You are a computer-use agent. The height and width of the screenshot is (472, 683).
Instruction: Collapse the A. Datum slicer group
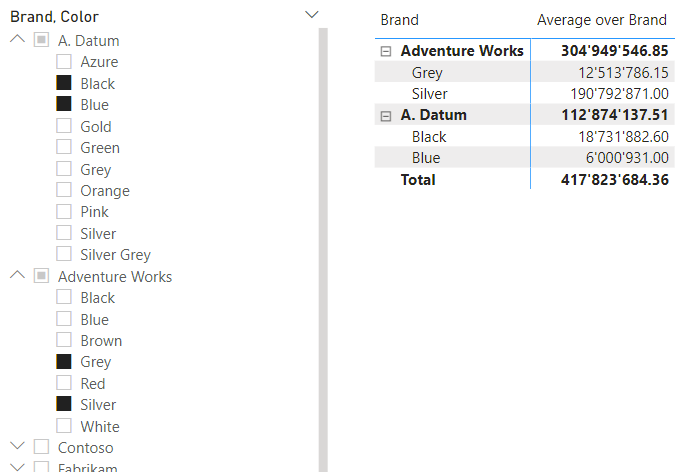coord(17,40)
